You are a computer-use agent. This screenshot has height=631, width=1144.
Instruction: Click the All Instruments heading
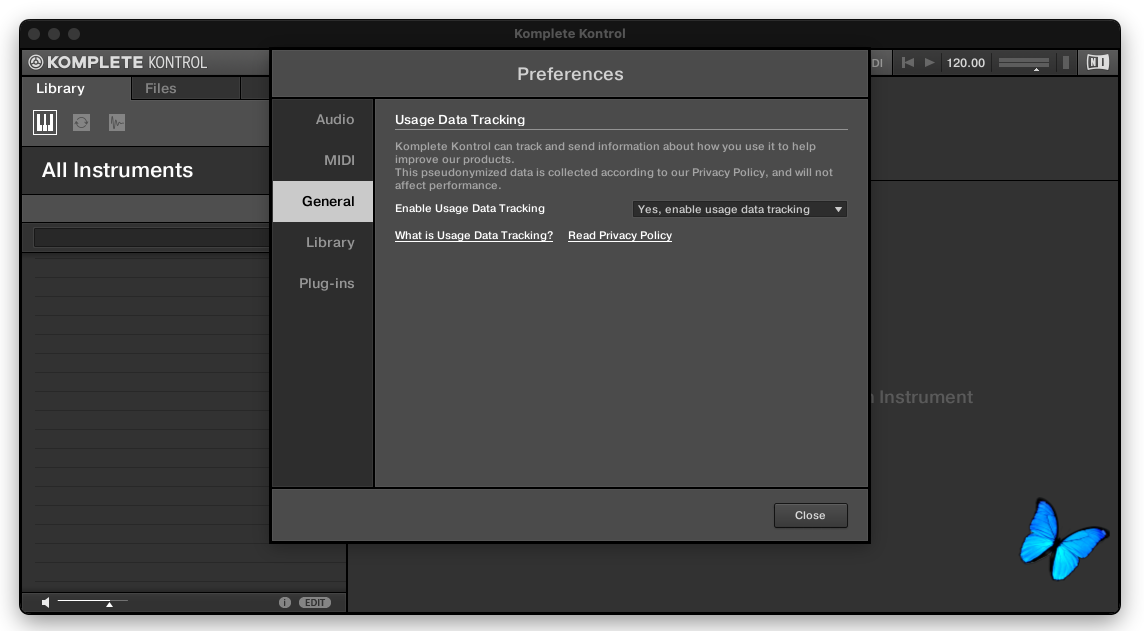pyautogui.click(x=117, y=170)
